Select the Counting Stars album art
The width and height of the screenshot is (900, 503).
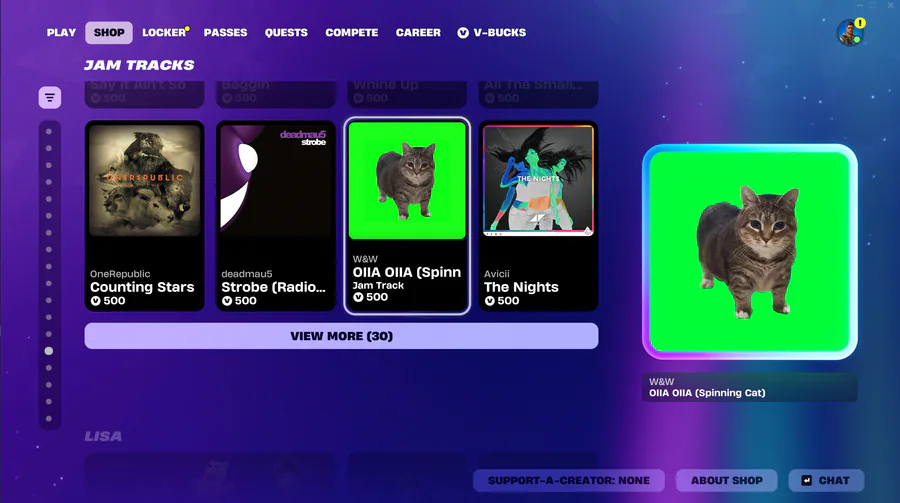pyautogui.click(x=145, y=180)
